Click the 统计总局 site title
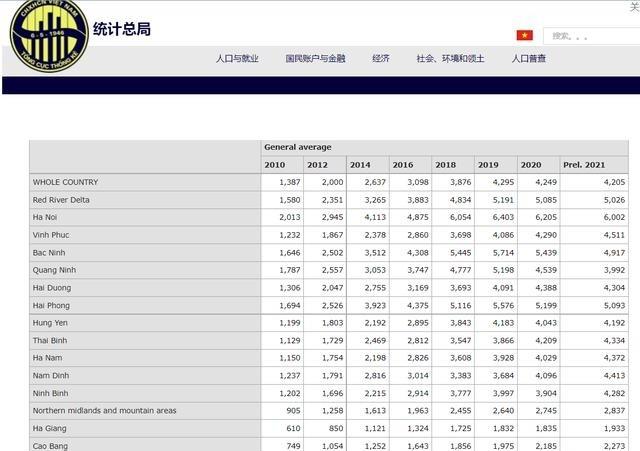The image size is (640, 451). coord(122,29)
